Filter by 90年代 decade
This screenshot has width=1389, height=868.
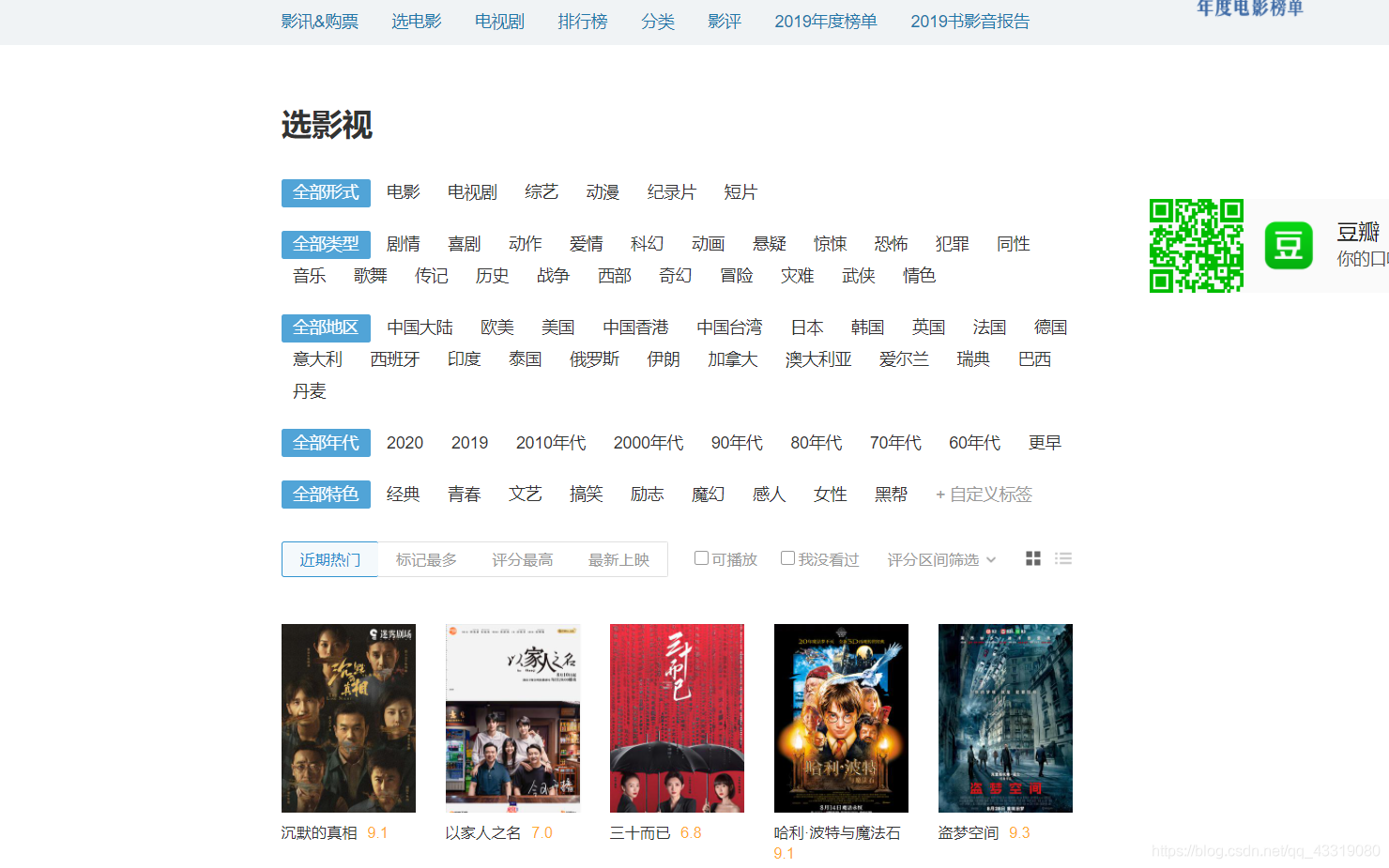[x=737, y=443]
